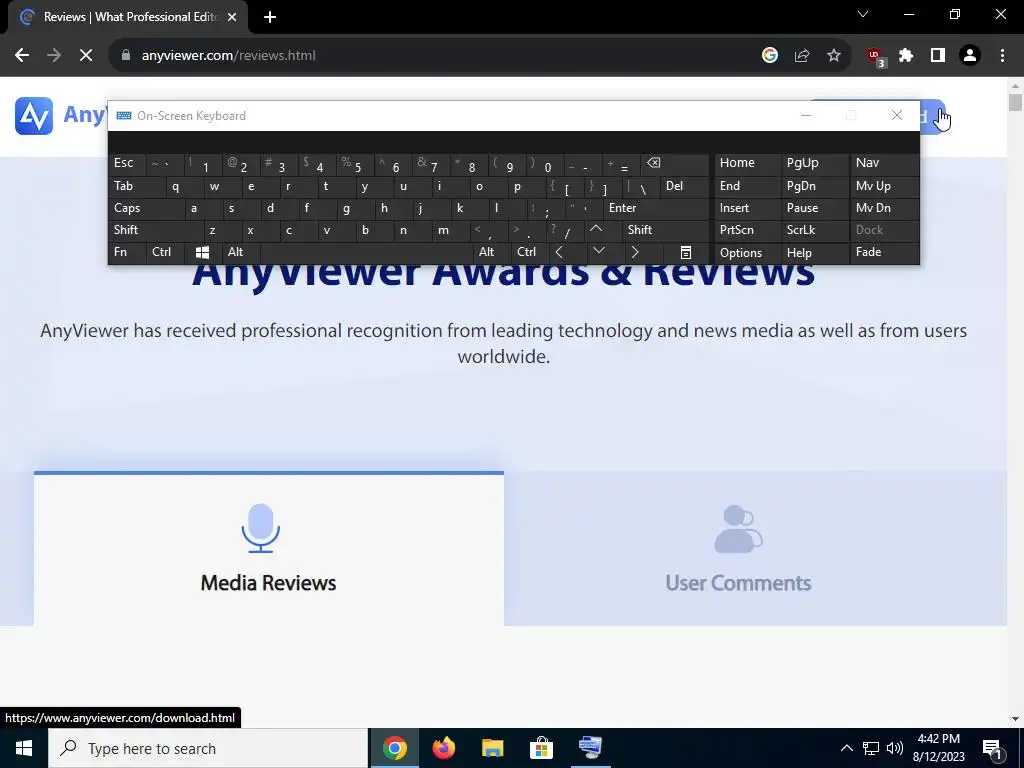1024x768 pixels.
Task: Click the Mv Up key on On-Screen Keyboard
Action: (x=884, y=186)
